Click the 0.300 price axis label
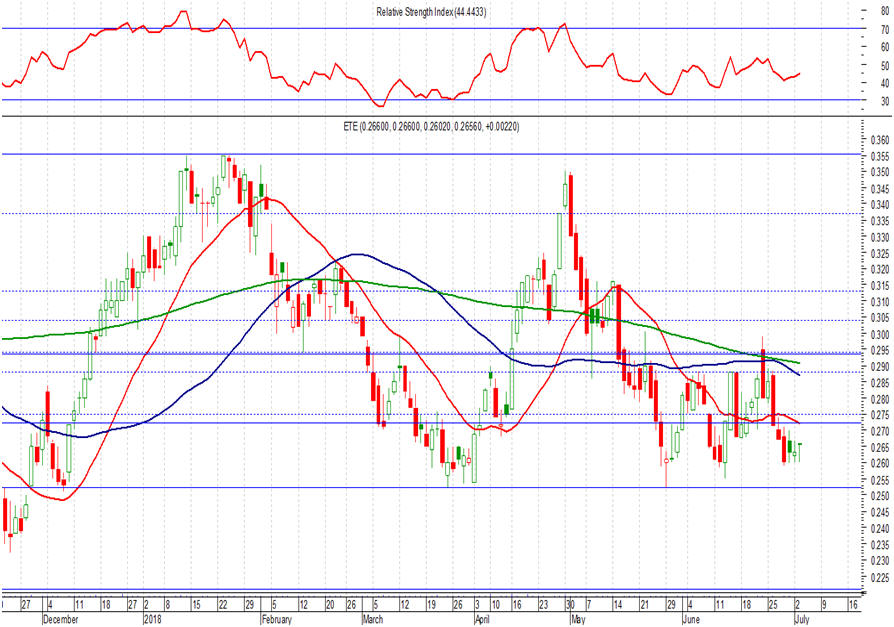This screenshot has width=894, height=627. (x=880, y=335)
